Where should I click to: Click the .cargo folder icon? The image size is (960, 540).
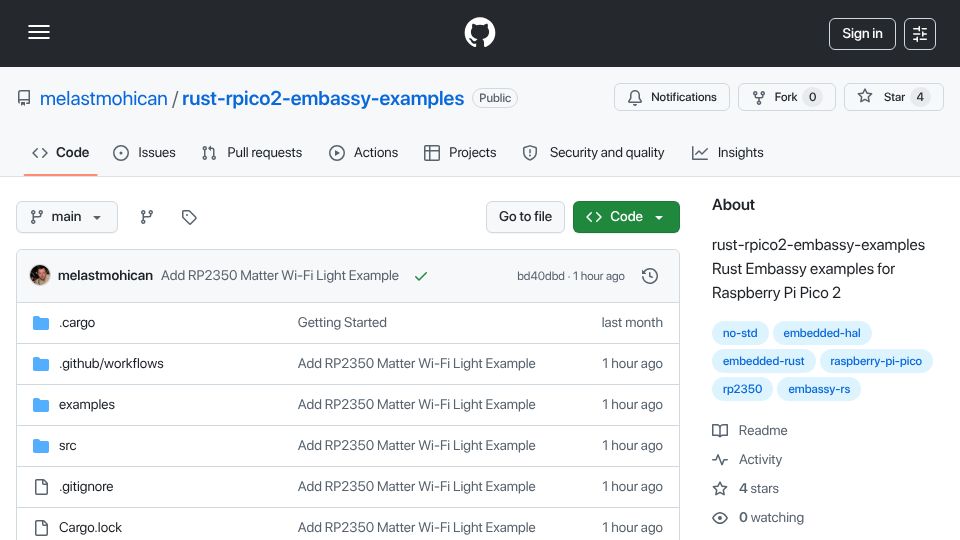coord(41,323)
